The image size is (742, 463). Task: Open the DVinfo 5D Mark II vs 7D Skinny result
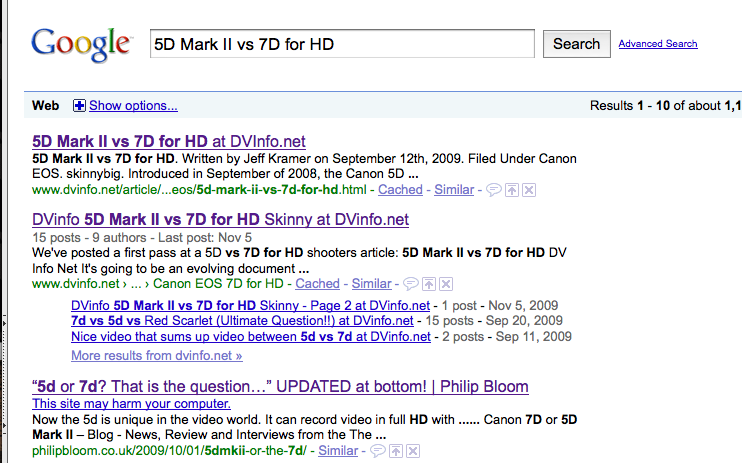221,220
